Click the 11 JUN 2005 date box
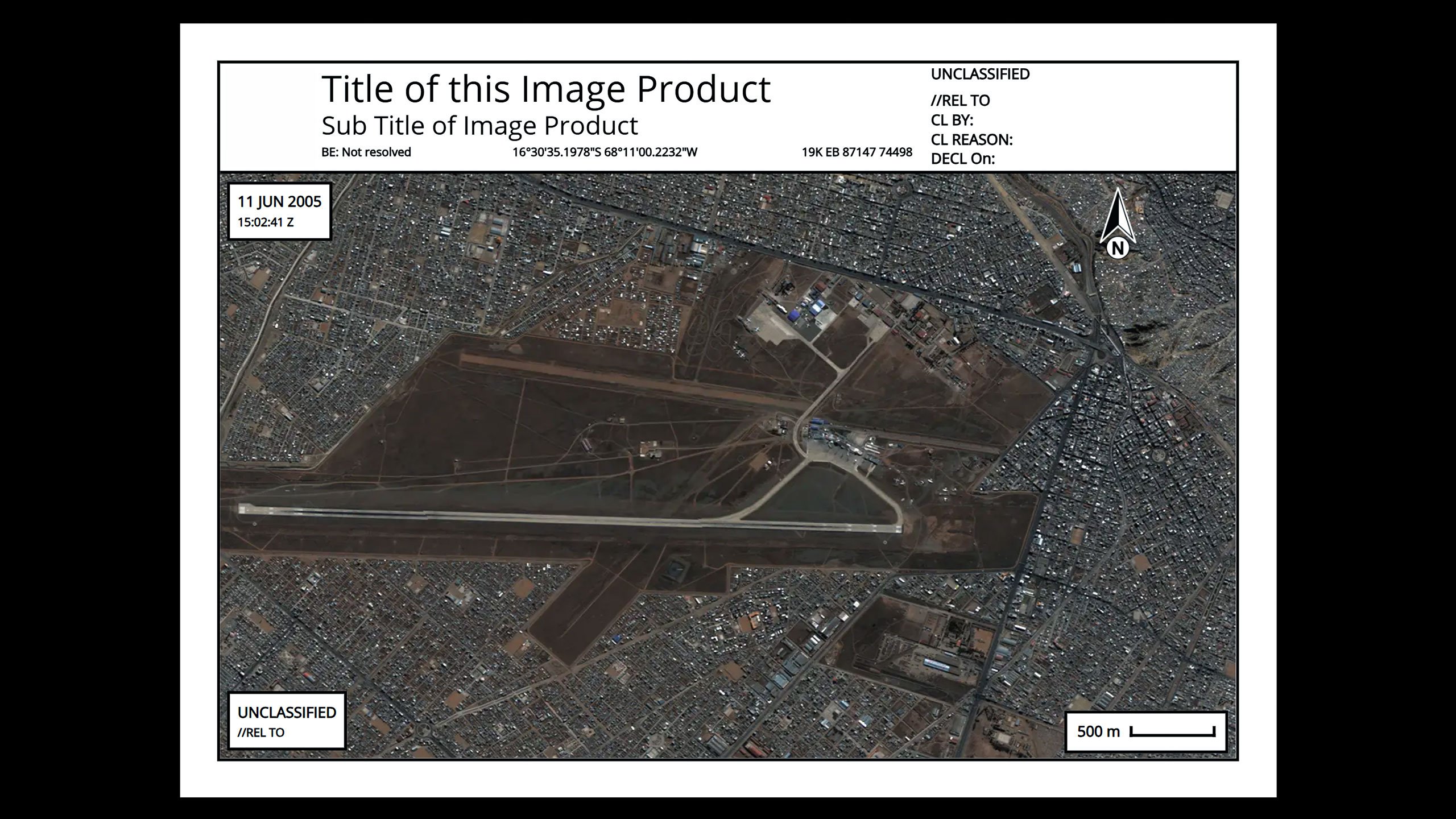Image resolution: width=1456 pixels, height=819 pixels. click(x=279, y=211)
